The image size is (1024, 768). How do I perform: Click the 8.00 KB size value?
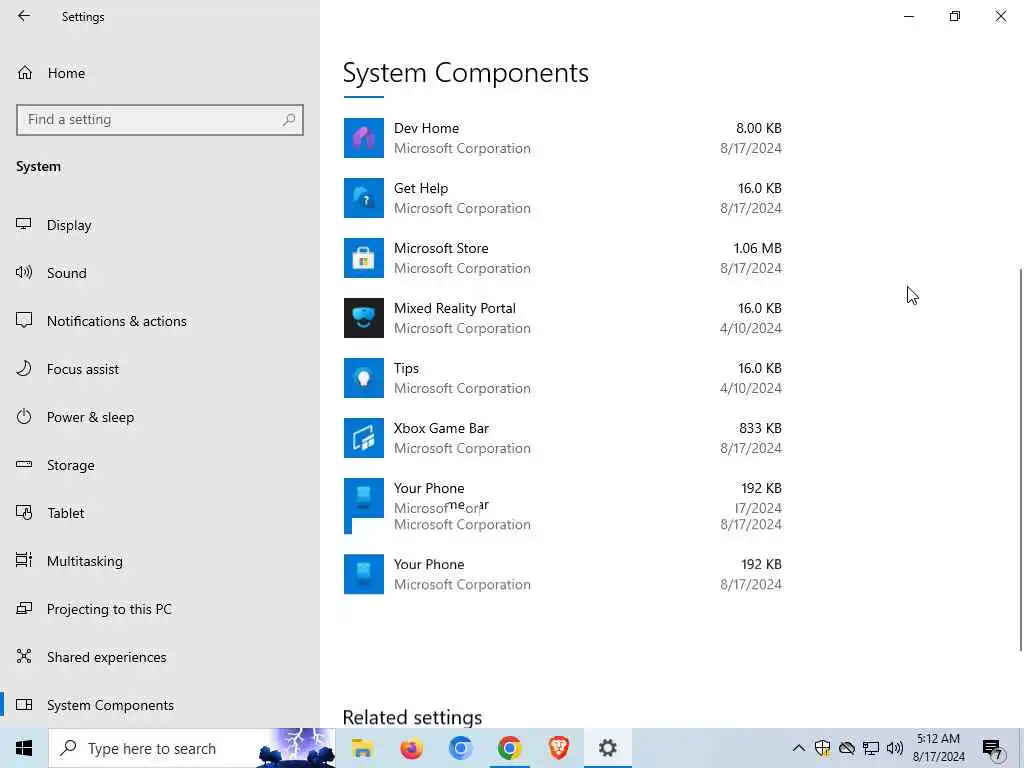point(759,128)
